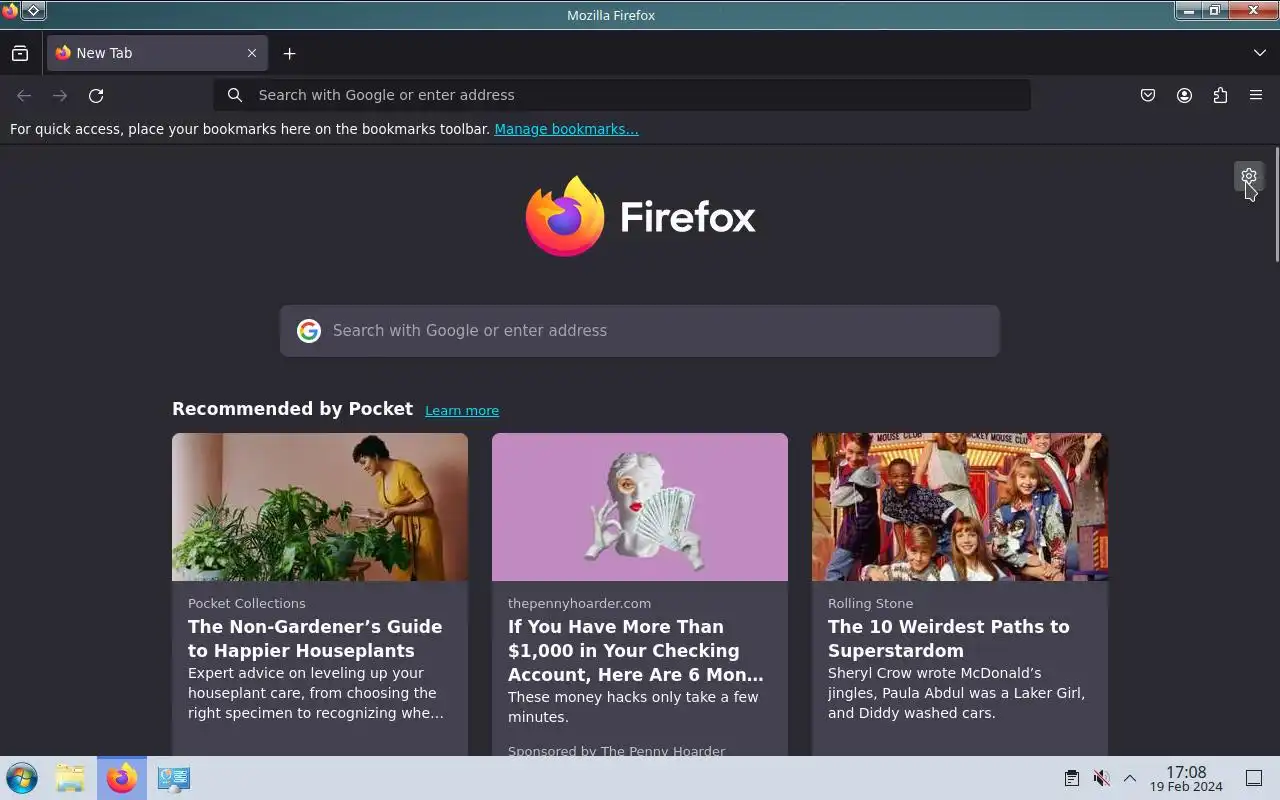Open clock showing 17:08
The image size is (1280, 800).
1186,778
